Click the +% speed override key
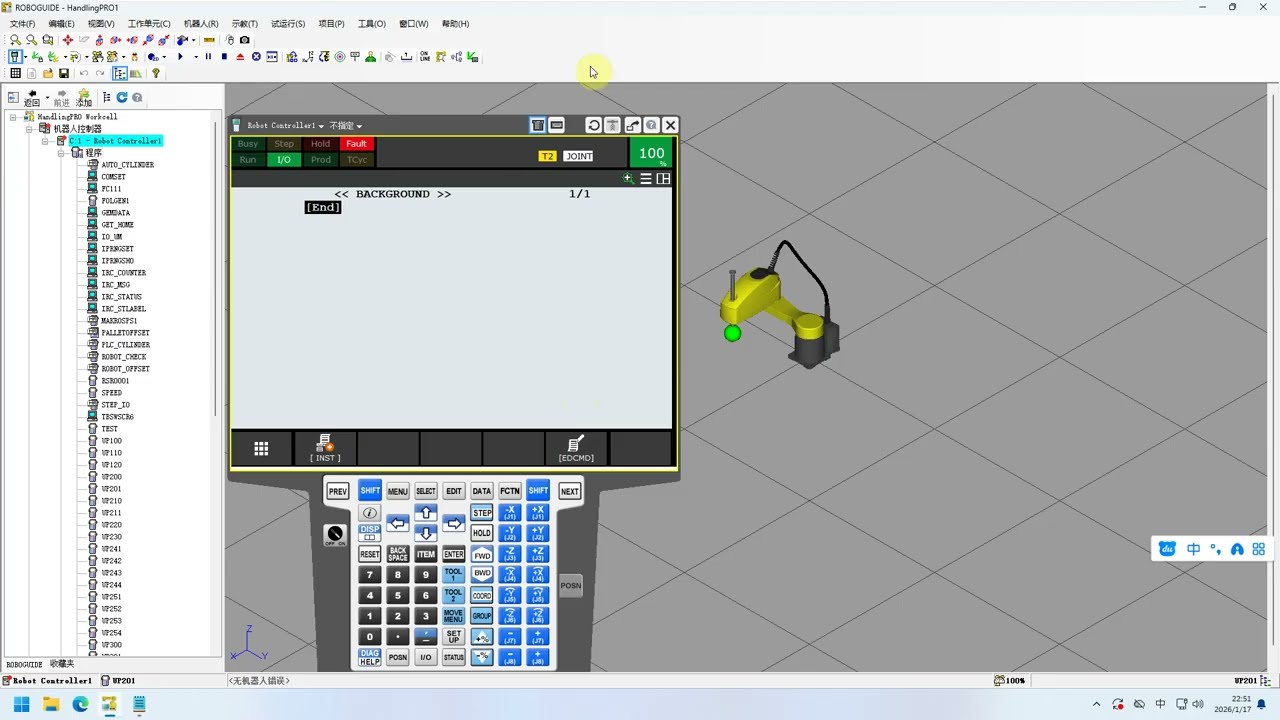The height and width of the screenshot is (720, 1280). (x=482, y=637)
